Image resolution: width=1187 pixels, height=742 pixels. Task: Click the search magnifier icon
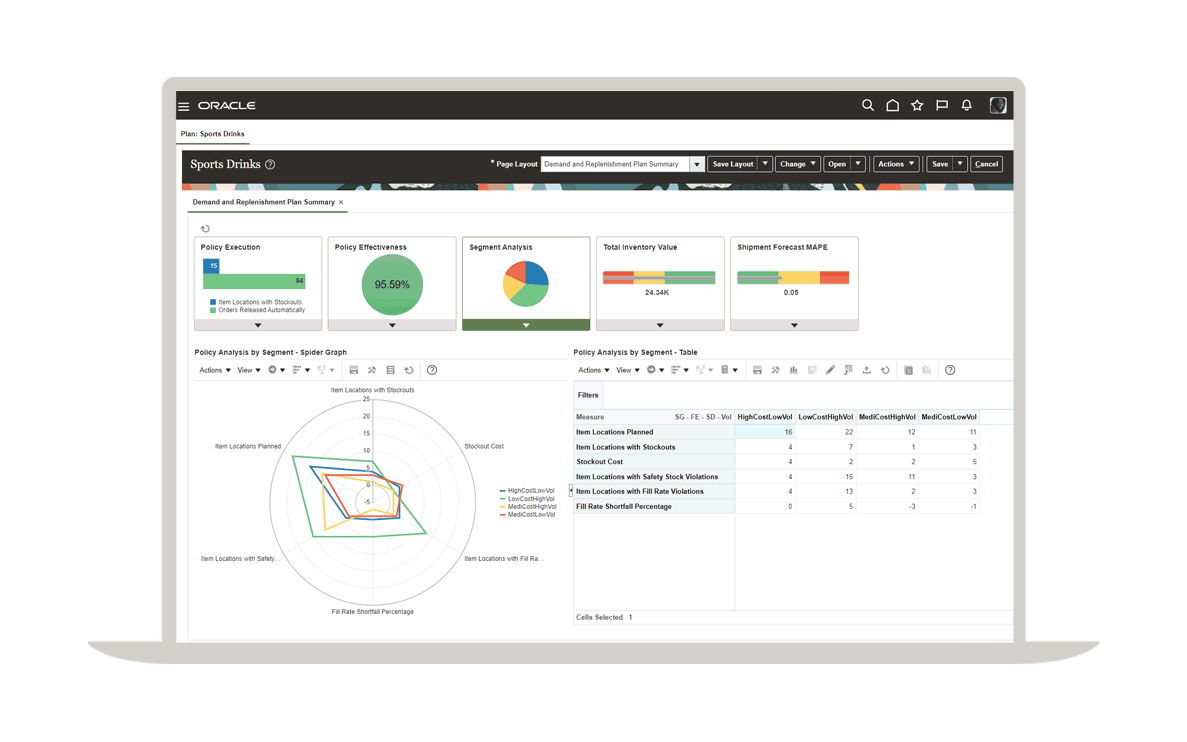(x=867, y=105)
